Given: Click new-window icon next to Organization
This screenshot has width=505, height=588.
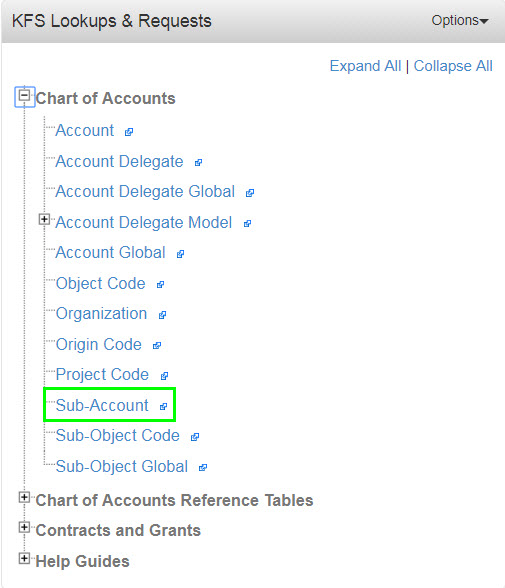Looking at the screenshot, I should [162, 315].
